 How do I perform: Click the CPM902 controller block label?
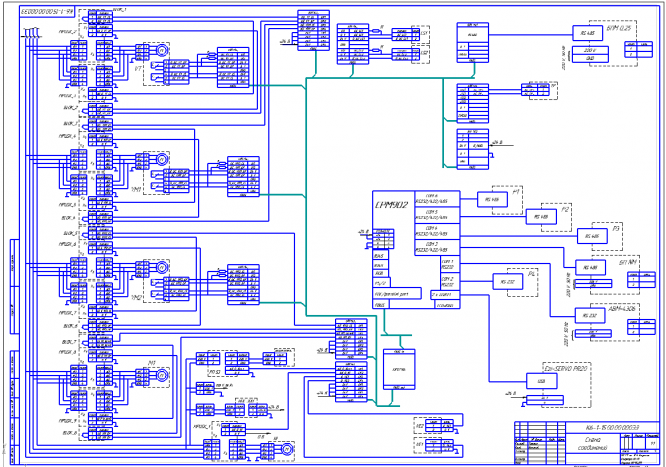tap(391, 205)
